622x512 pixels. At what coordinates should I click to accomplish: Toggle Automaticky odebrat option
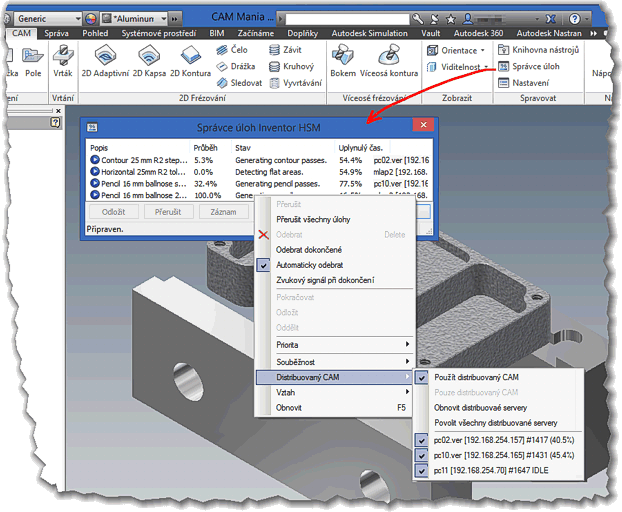309,265
